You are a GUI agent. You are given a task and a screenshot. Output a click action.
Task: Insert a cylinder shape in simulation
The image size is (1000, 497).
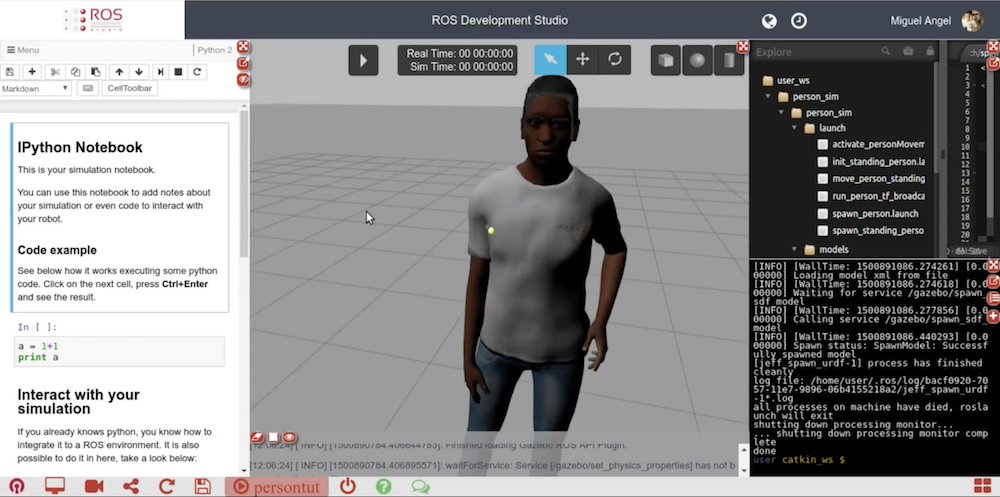point(729,60)
